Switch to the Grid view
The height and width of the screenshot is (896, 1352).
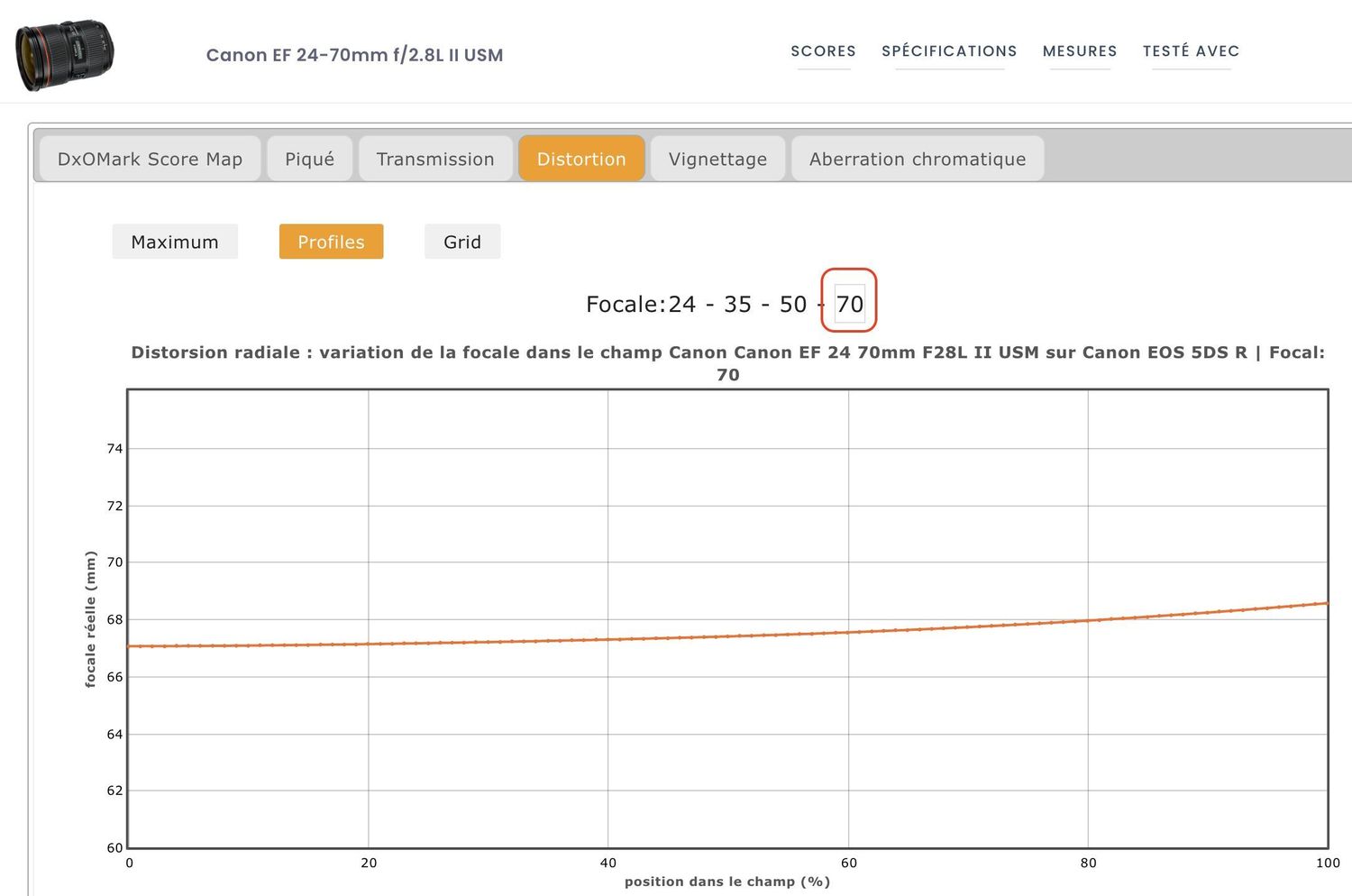462,242
